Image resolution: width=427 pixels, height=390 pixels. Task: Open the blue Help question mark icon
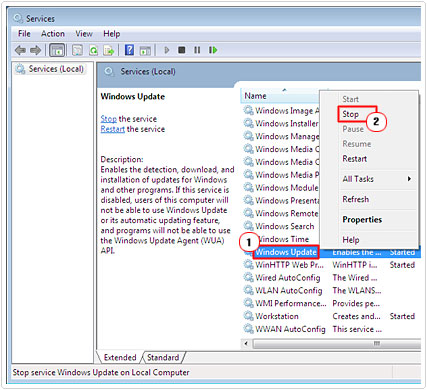coord(129,50)
